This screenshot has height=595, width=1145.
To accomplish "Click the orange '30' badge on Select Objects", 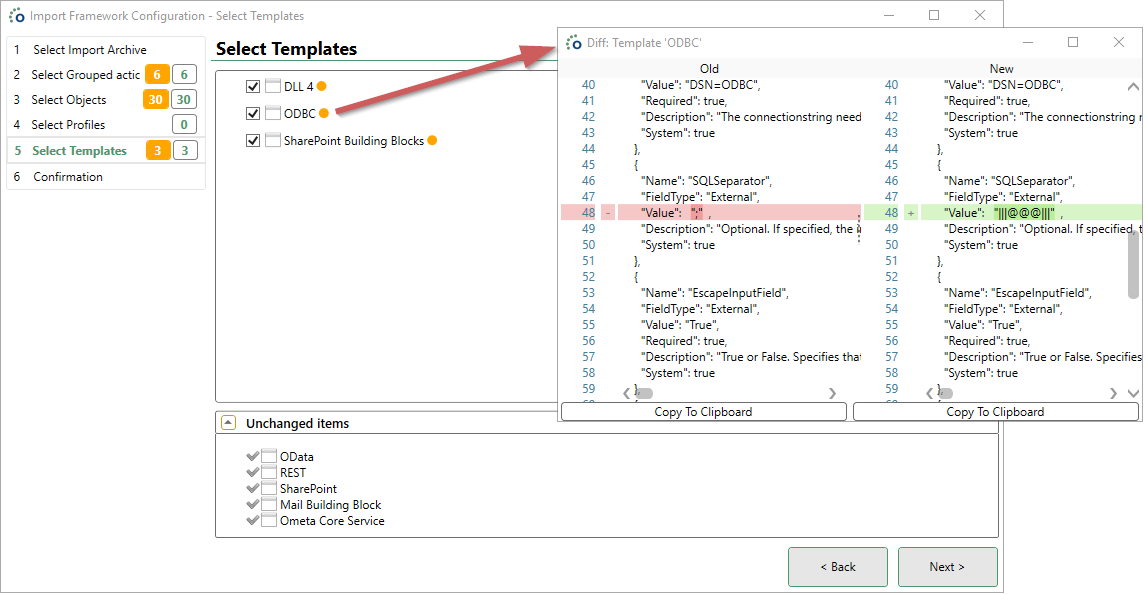I will (x=156, y=99).
